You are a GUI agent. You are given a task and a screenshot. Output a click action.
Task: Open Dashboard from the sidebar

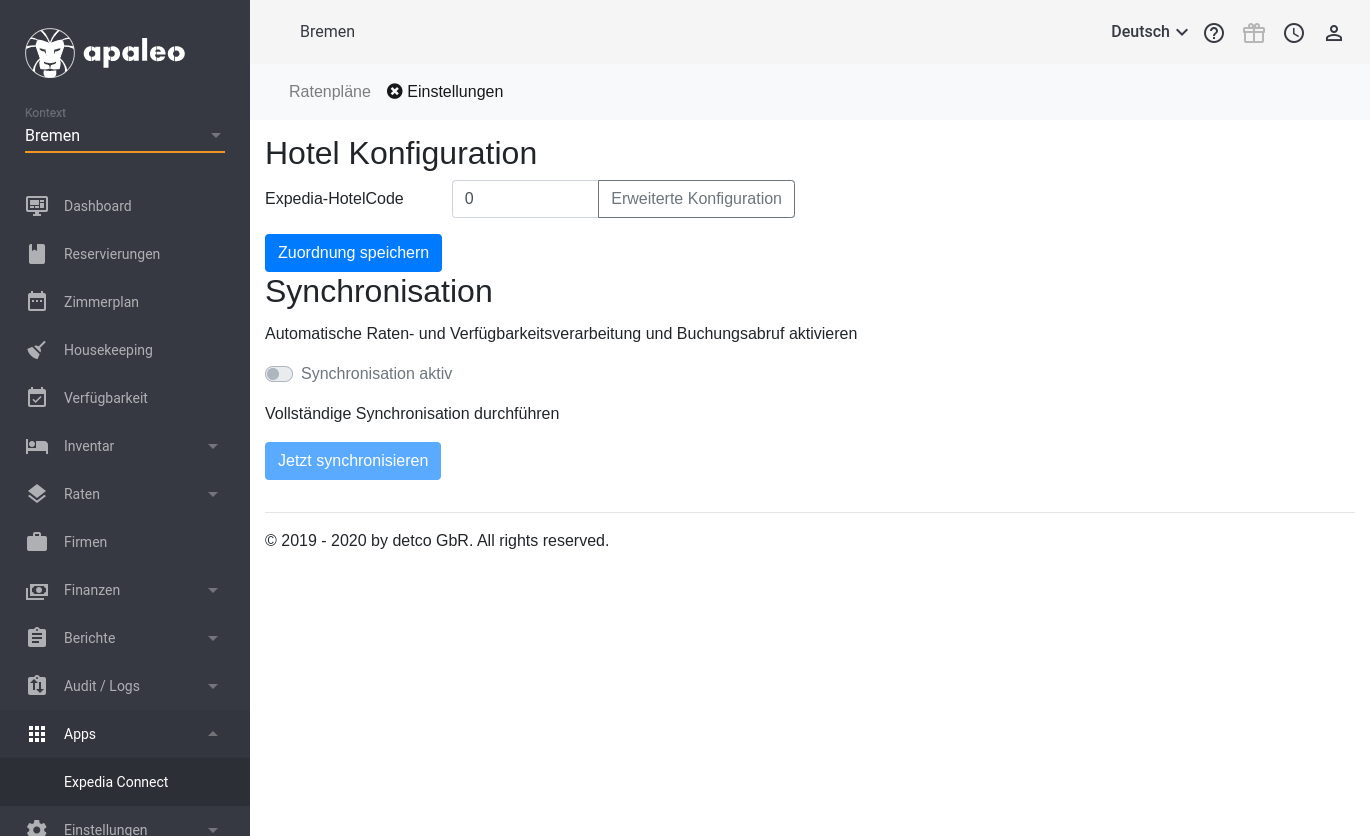pos(97,206)
